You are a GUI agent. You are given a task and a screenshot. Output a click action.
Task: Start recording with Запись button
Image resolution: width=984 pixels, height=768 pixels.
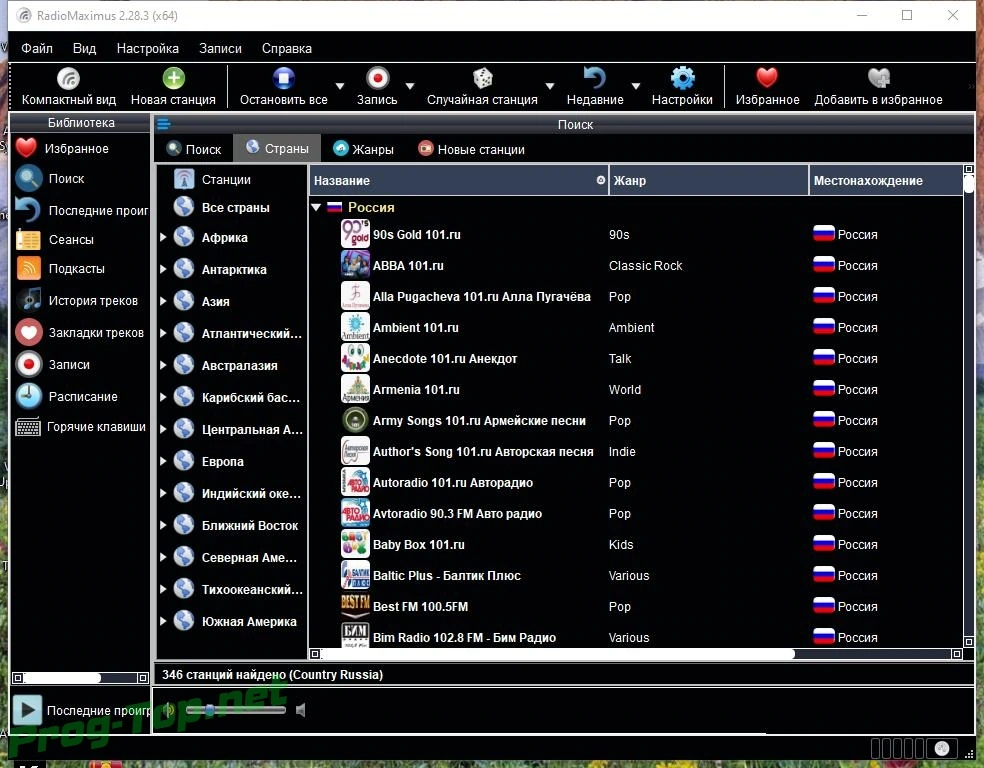[x=377, y=87]
